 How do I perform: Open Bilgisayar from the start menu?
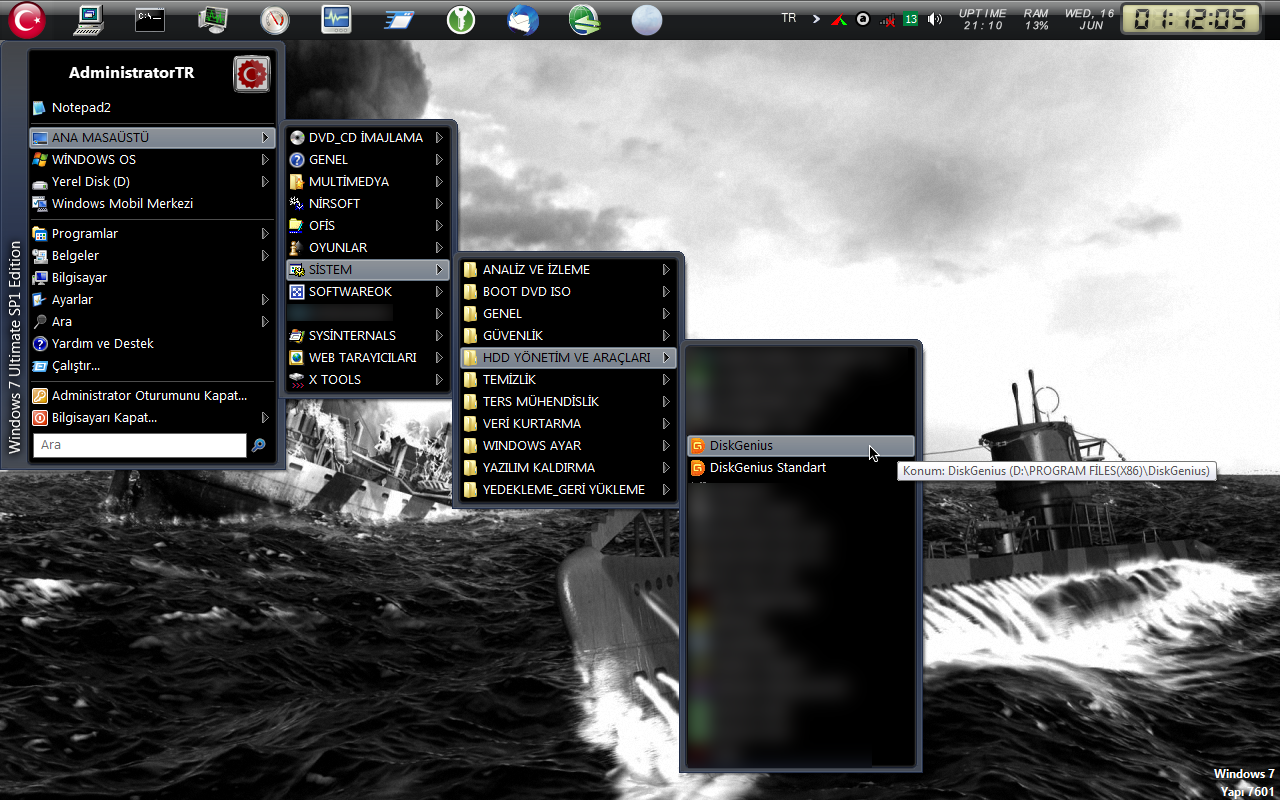pos(152,277)
